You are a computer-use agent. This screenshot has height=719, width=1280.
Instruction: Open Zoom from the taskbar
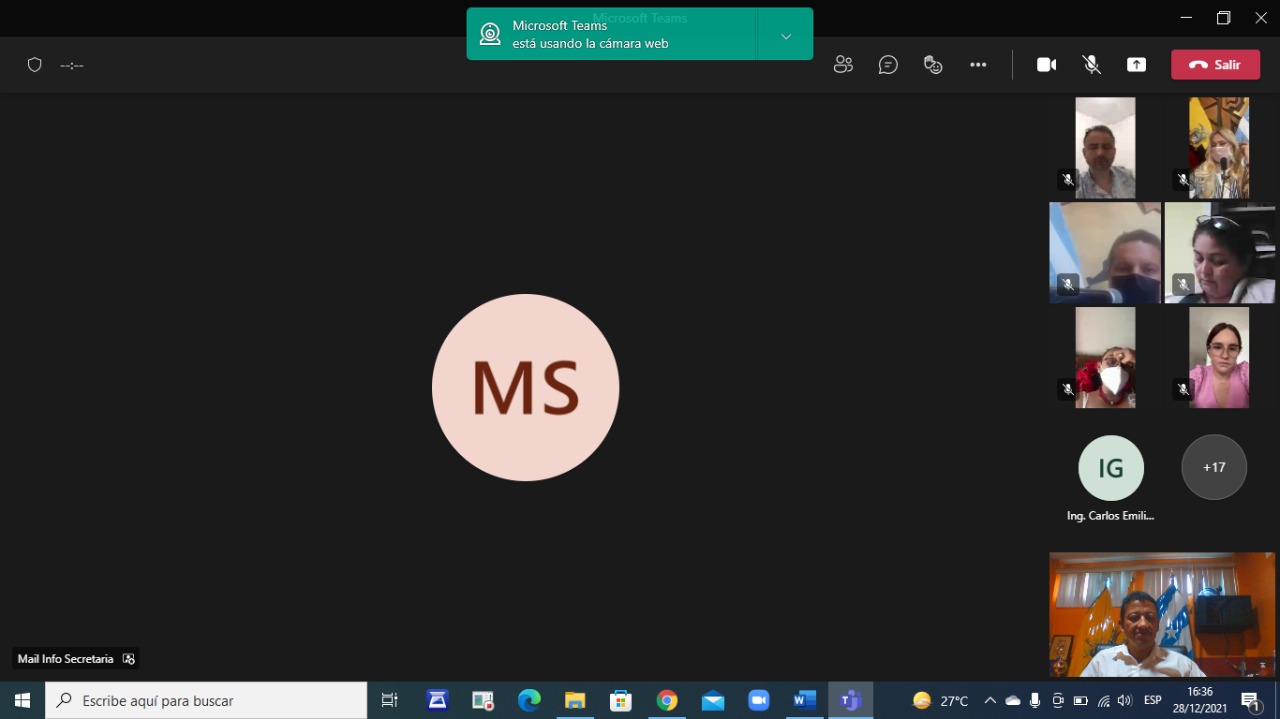point(758,701)
